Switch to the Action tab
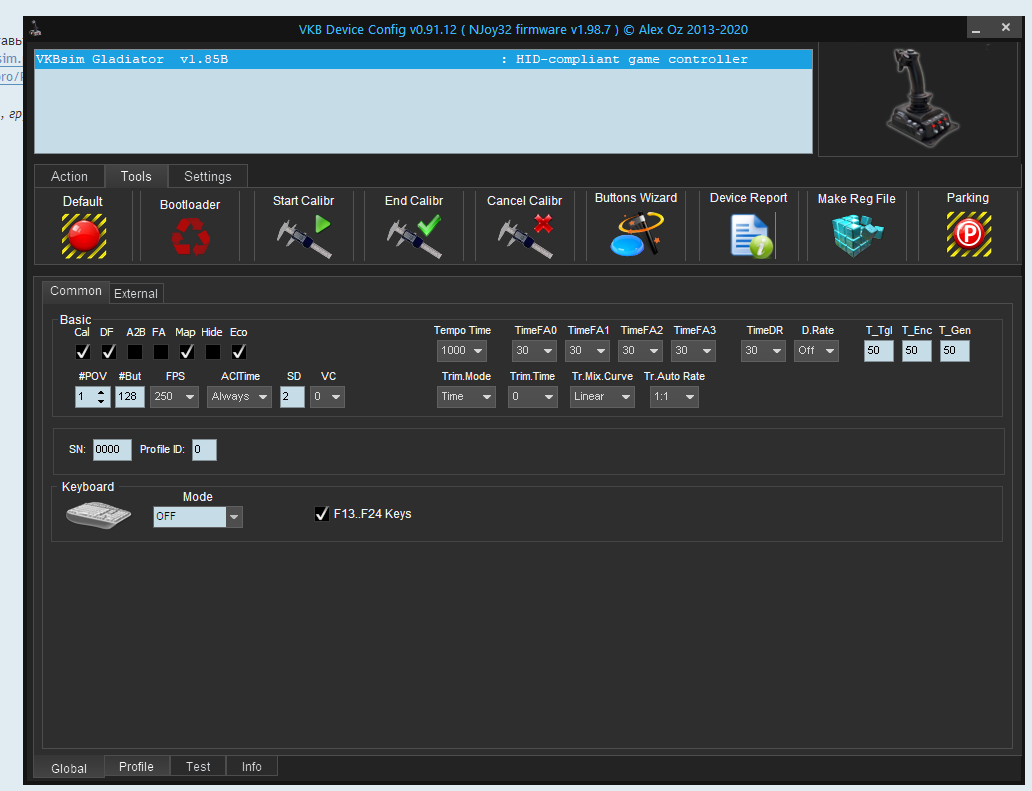 [69, 176]
